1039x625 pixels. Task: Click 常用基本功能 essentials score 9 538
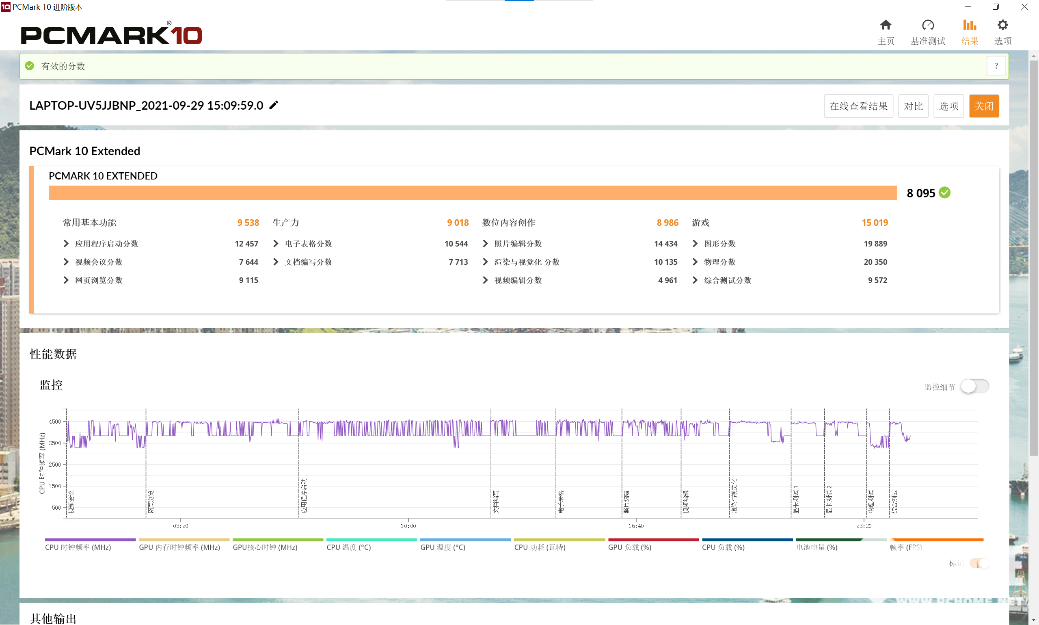pyautogui.click(x=248, y=223)
